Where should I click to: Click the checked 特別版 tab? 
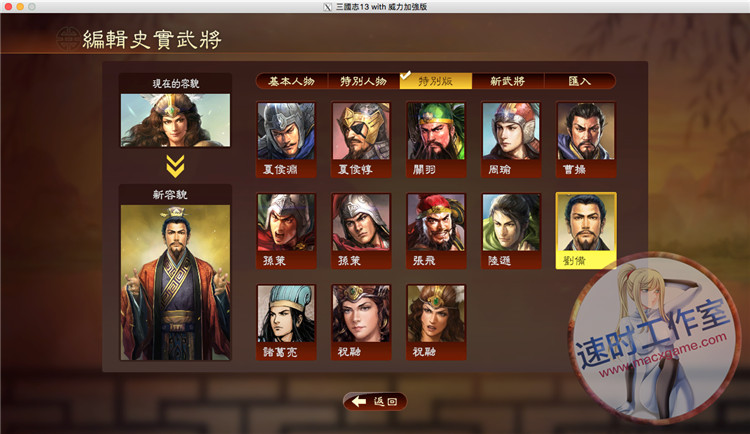[x=436, y=81]
